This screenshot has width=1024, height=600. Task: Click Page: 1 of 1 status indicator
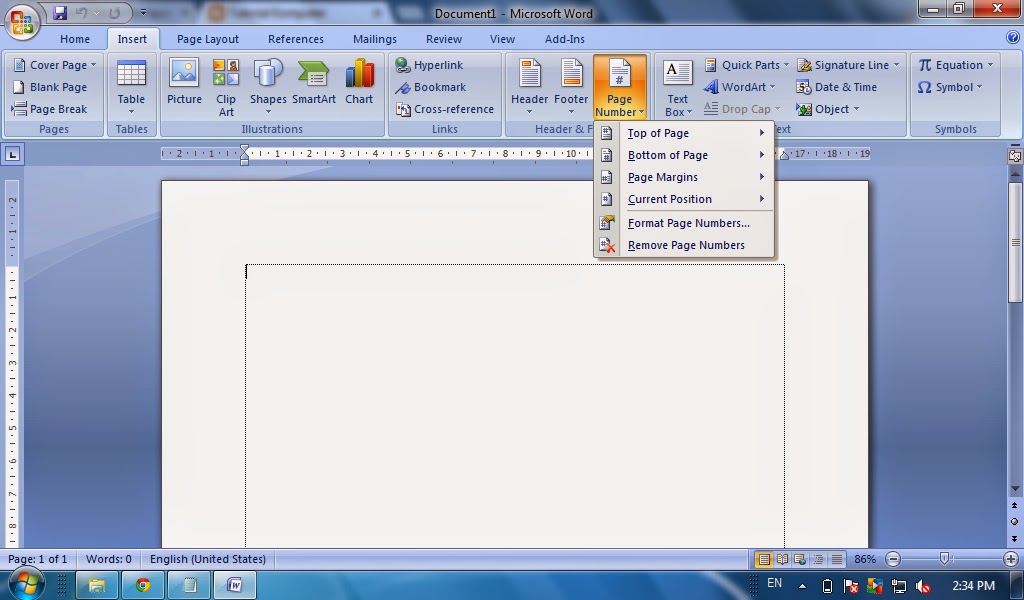coord(37,559)
